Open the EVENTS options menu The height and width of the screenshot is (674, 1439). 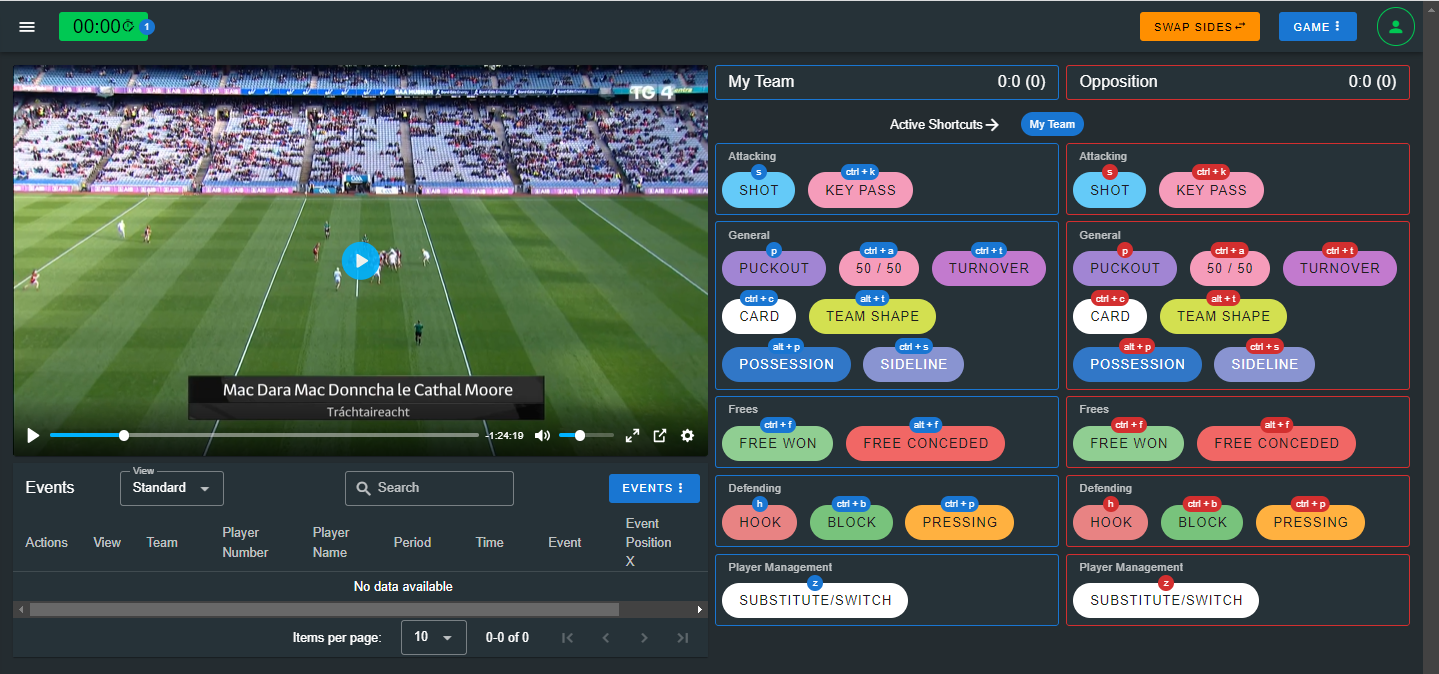[x=653, y=488]
